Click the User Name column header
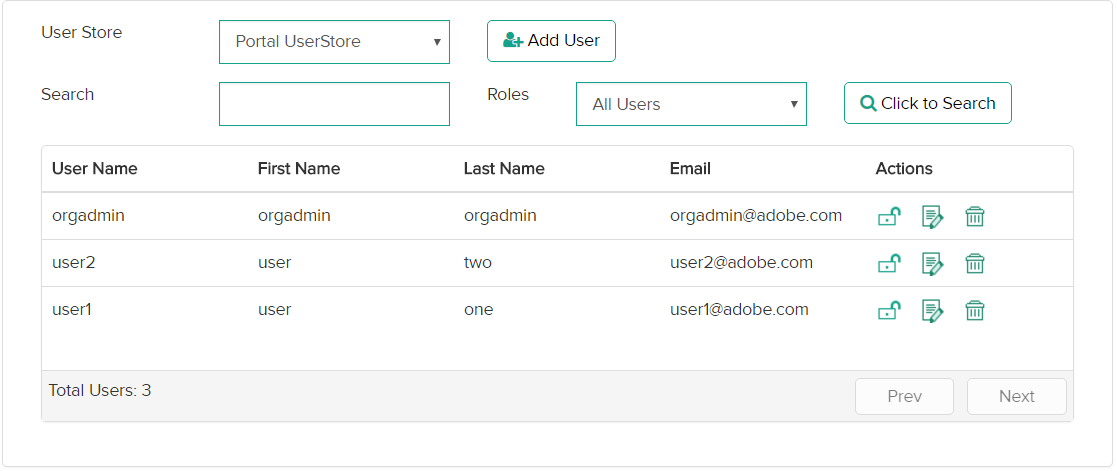 [x=95, y=169]
